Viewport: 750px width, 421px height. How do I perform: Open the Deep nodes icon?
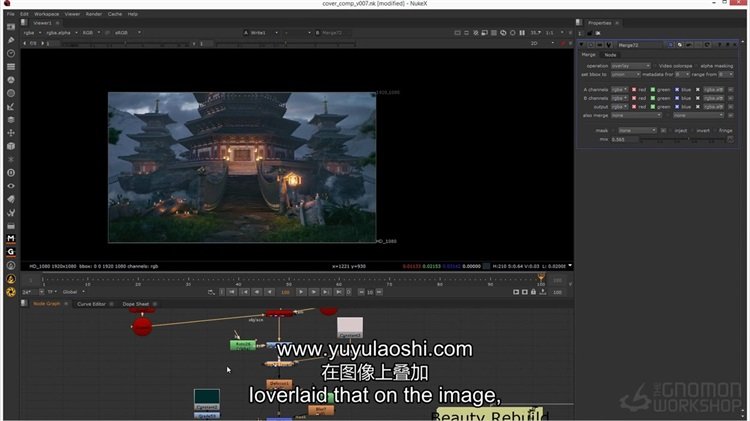click(x=11, y=173)
